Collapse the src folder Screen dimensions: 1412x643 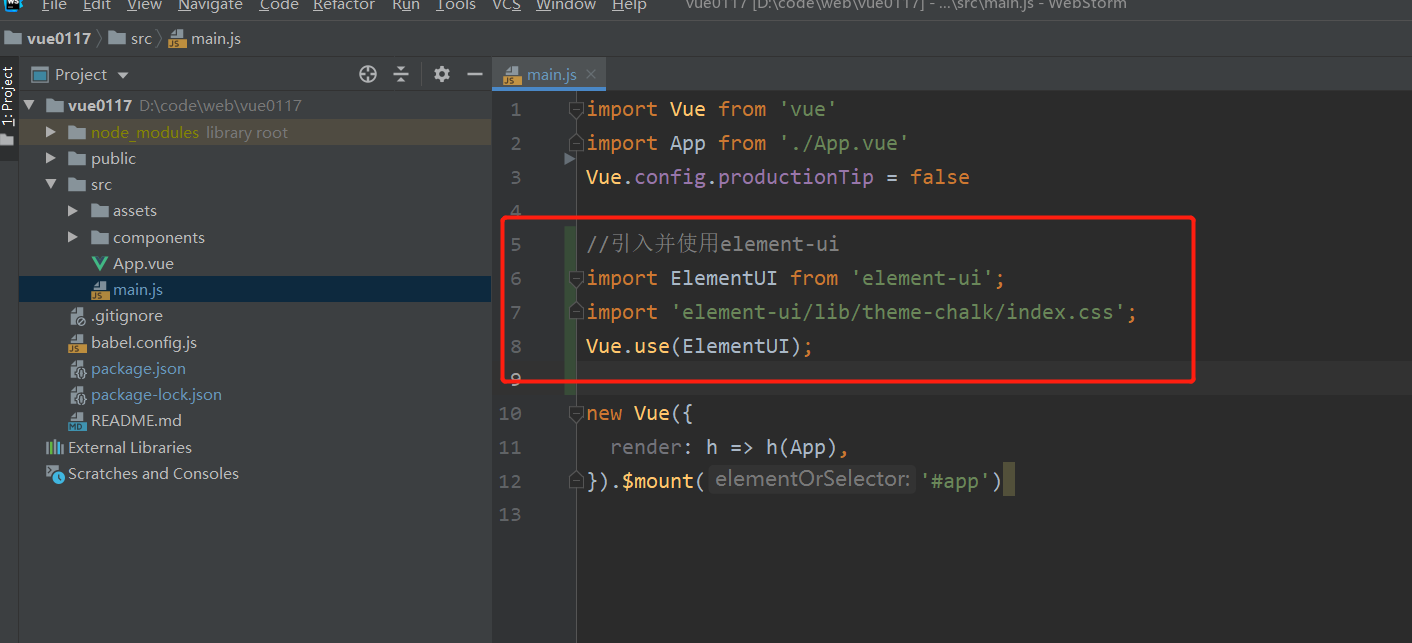pyautogui.click(x=51, y=184)
